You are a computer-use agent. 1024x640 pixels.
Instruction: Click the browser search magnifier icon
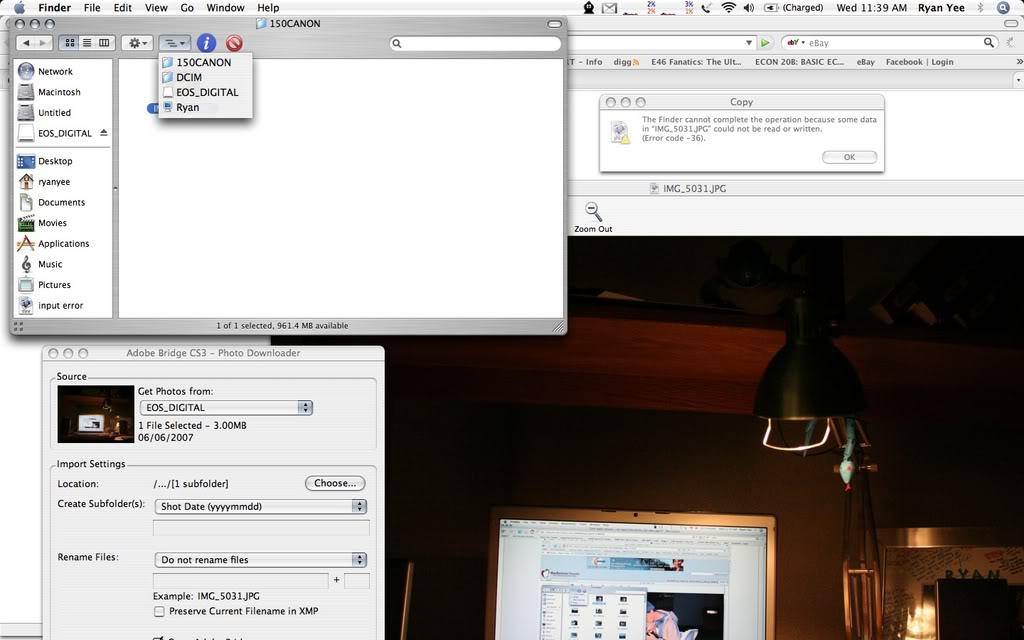[989, 42]
